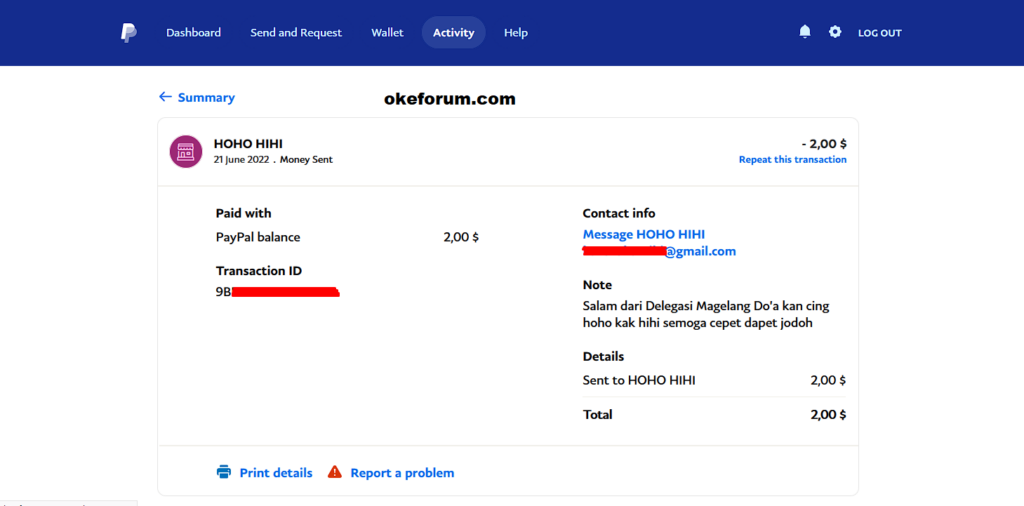This screenshot has width=1024, height=506.
Task: Open the Help menu item
Action: coord(516,33)
